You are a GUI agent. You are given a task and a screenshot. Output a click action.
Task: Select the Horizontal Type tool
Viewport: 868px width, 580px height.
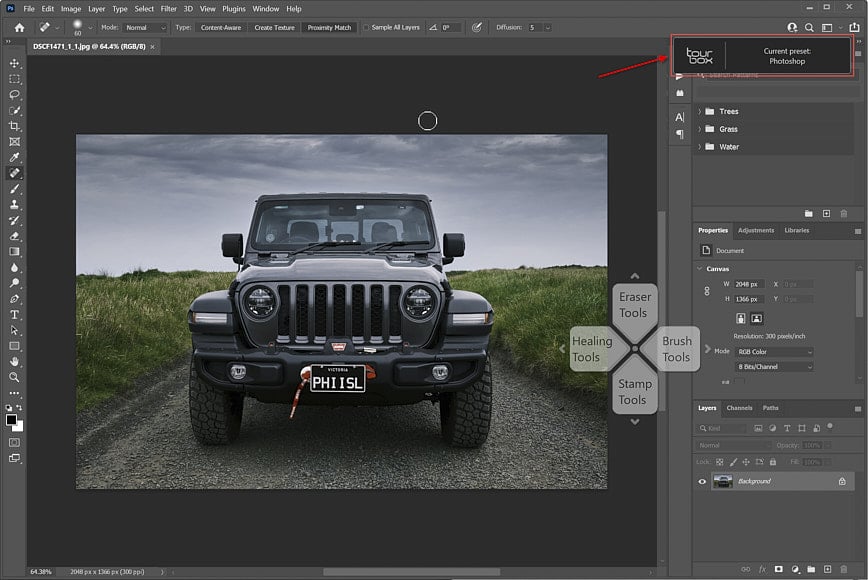tap(14, 314)
